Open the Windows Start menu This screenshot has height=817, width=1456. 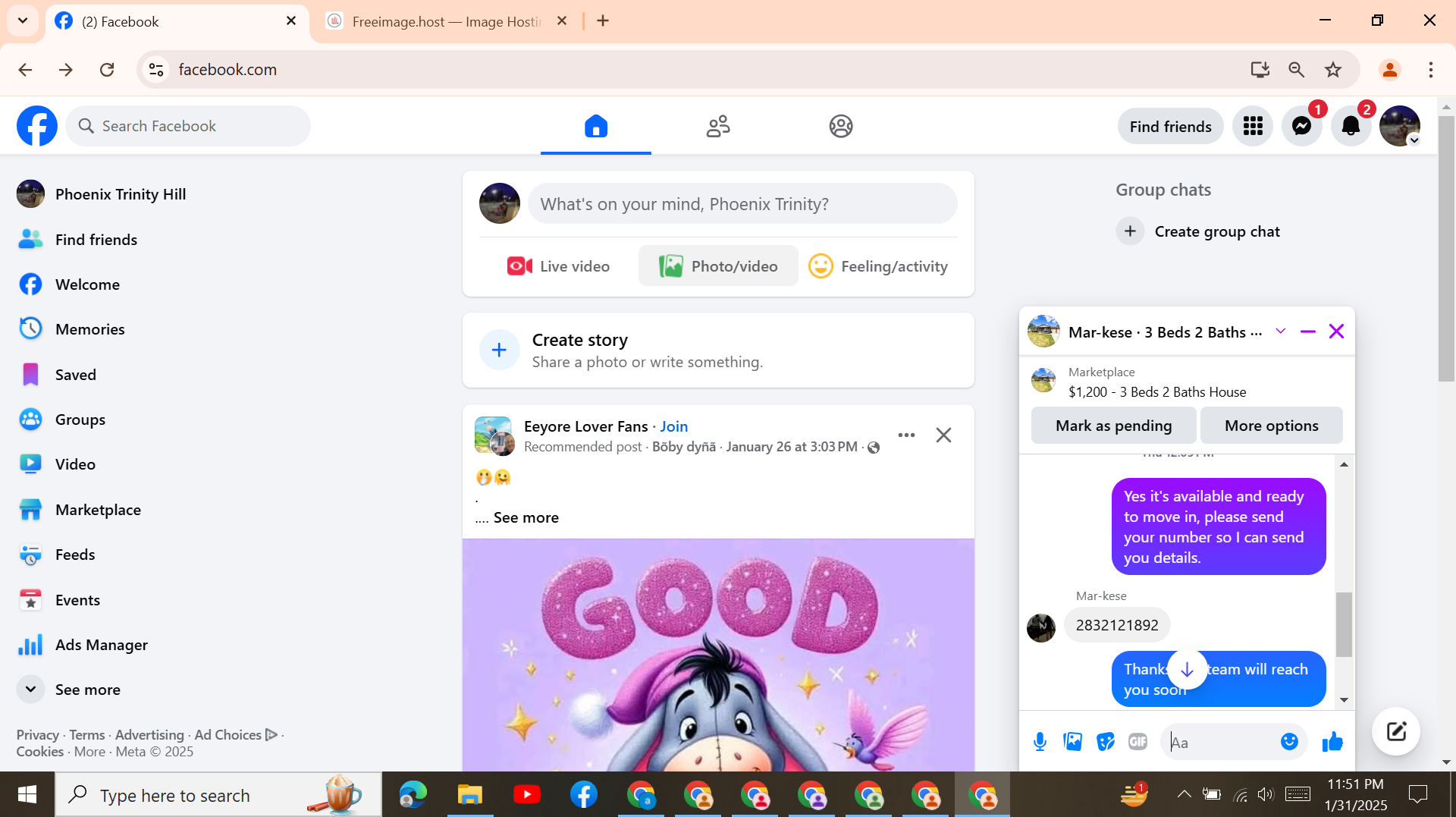point(27,794)
